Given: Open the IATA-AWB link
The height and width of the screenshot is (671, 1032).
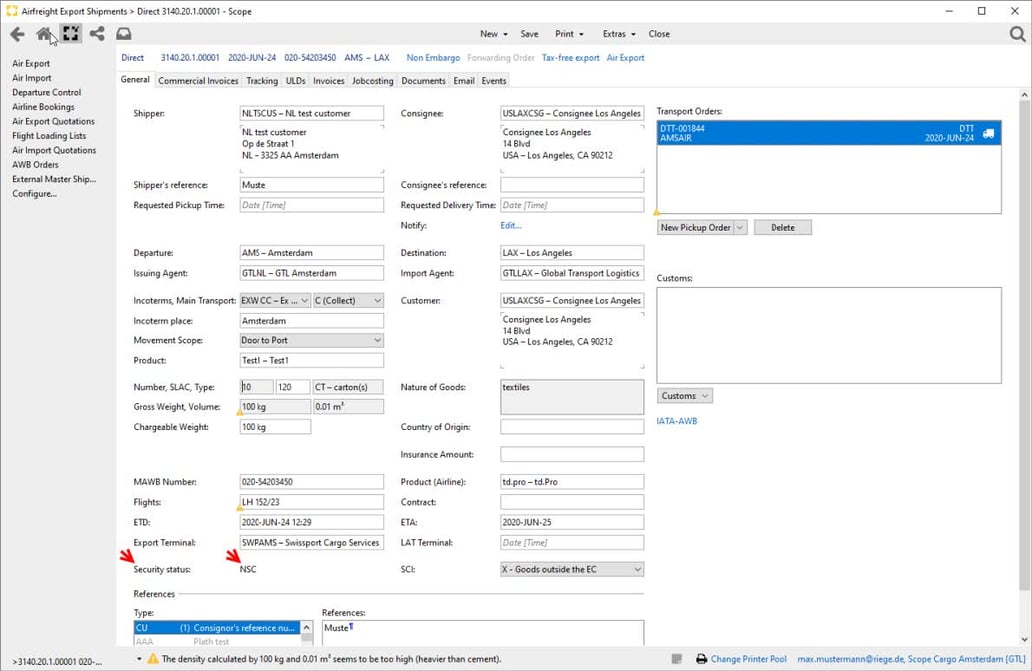Looking at the screenshot, I should coord(677,421).
